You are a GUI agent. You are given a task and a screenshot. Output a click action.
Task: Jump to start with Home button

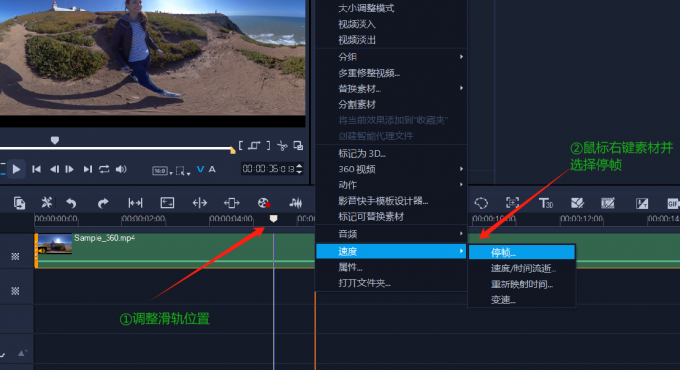[x=36, y=169]
